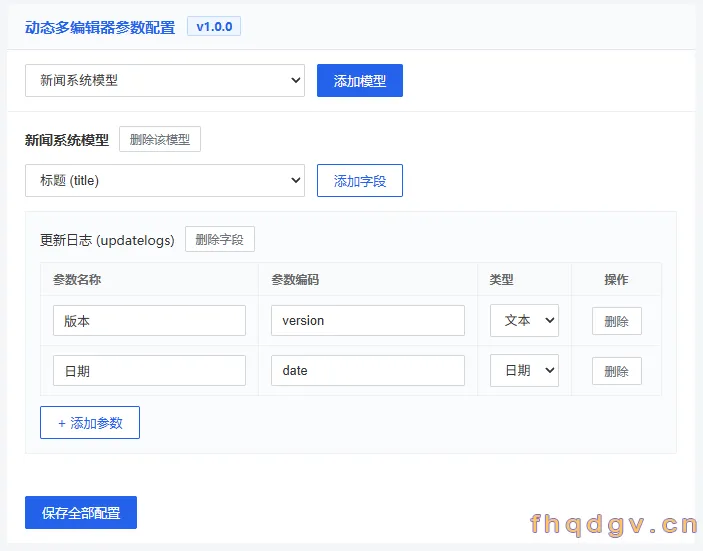The height and width of the screenshot is (551, 703).
Task: Delete the 日期 parameter row
Action: click(616, 371)
